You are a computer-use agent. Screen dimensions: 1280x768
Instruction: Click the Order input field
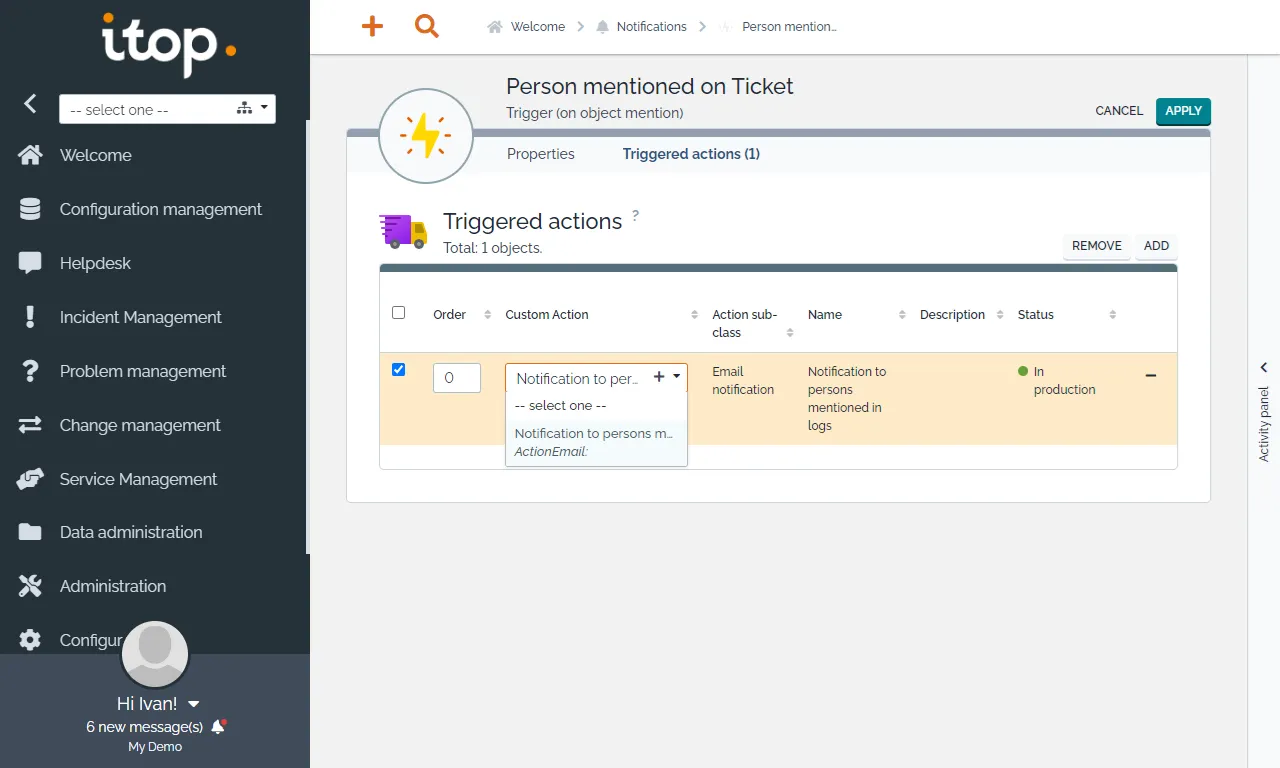click(457, 378)
